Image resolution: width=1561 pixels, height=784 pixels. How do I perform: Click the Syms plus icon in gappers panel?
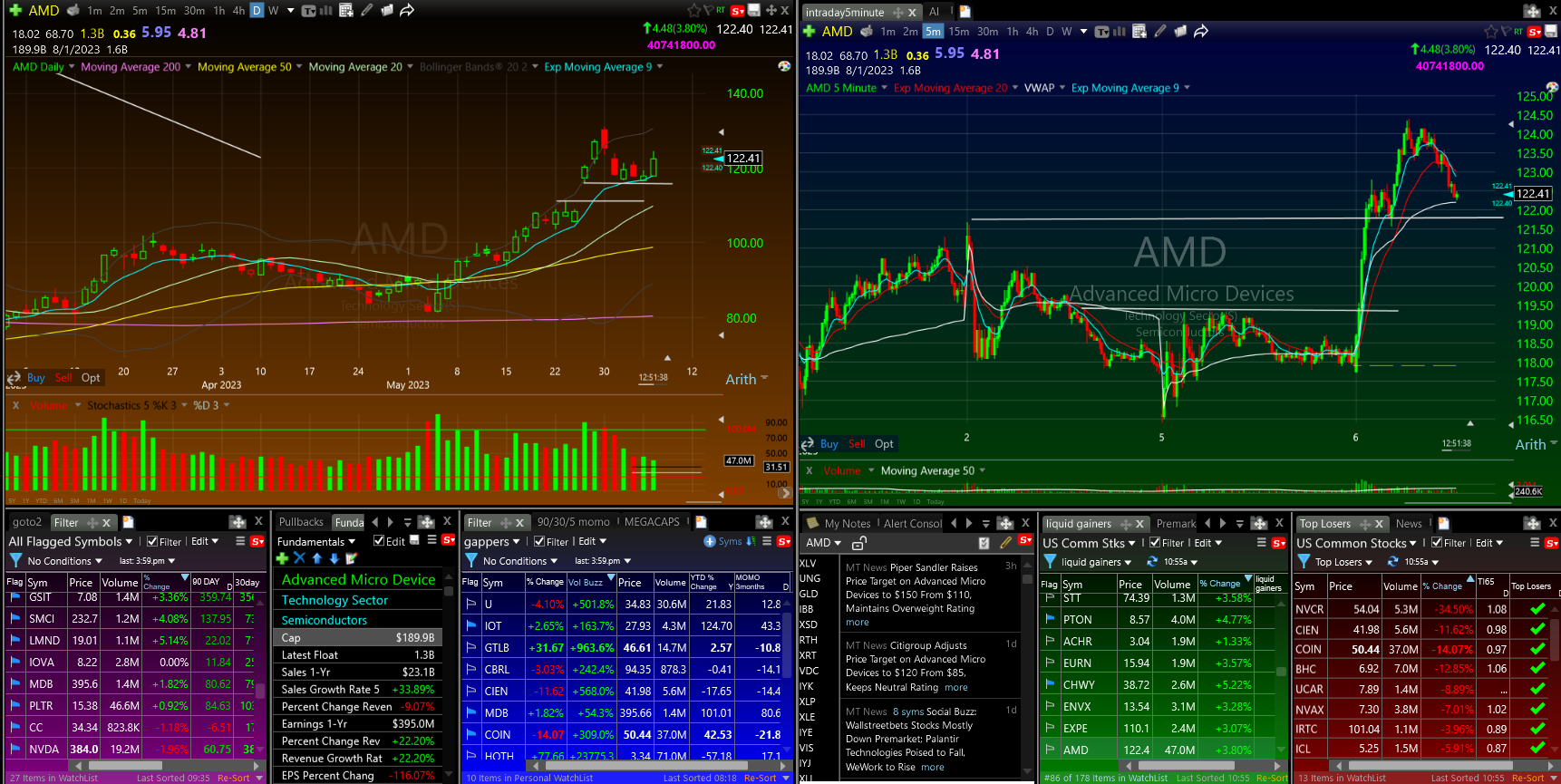[710, 541]
